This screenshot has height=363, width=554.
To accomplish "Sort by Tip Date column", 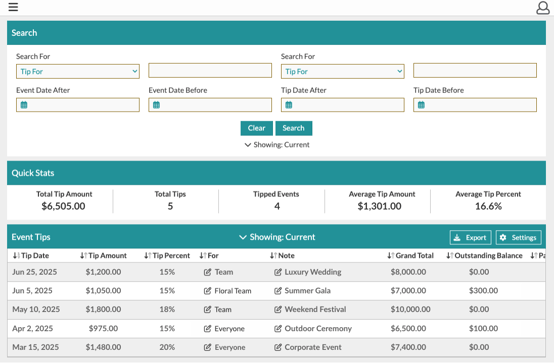I will 31,256.
